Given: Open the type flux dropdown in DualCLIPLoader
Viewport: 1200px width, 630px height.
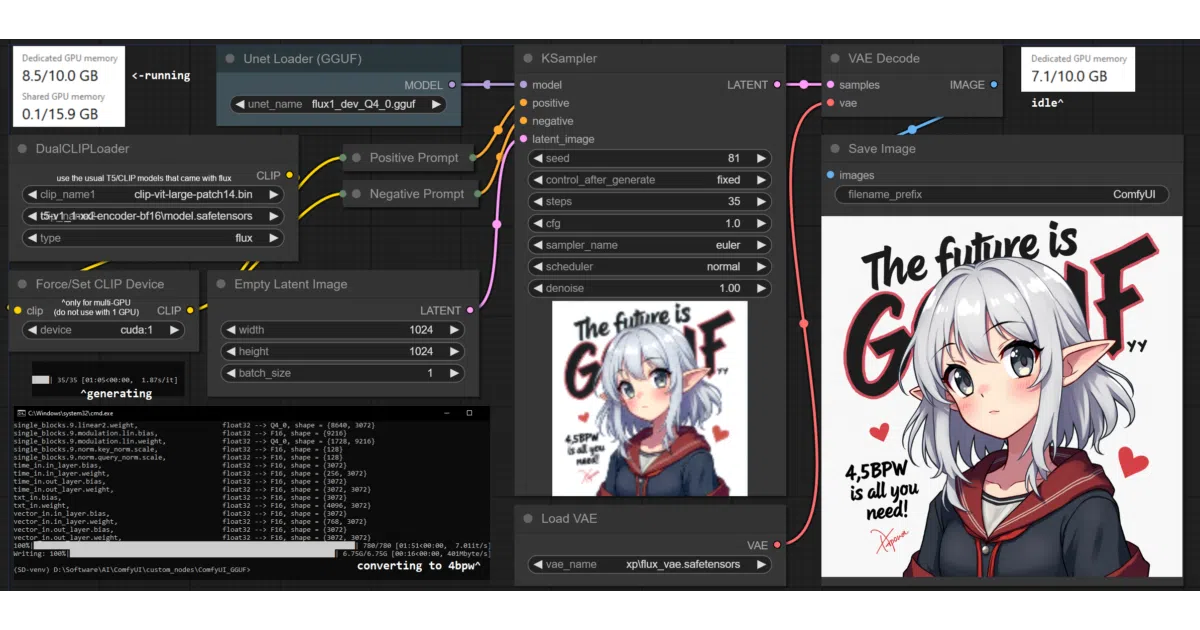Looking at the screenshot, I should coord(152,238).
